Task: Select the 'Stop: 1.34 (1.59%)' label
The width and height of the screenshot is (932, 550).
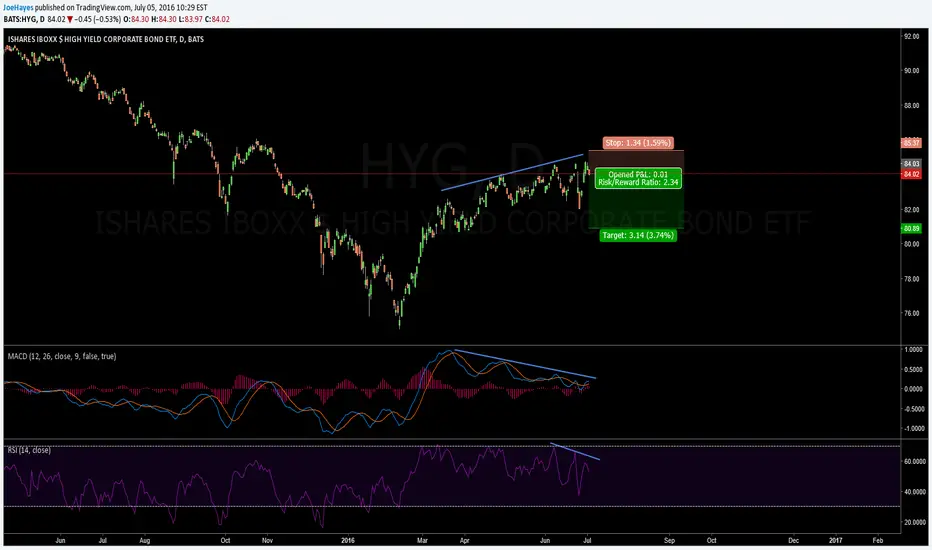Action: [x=638, y=143]
